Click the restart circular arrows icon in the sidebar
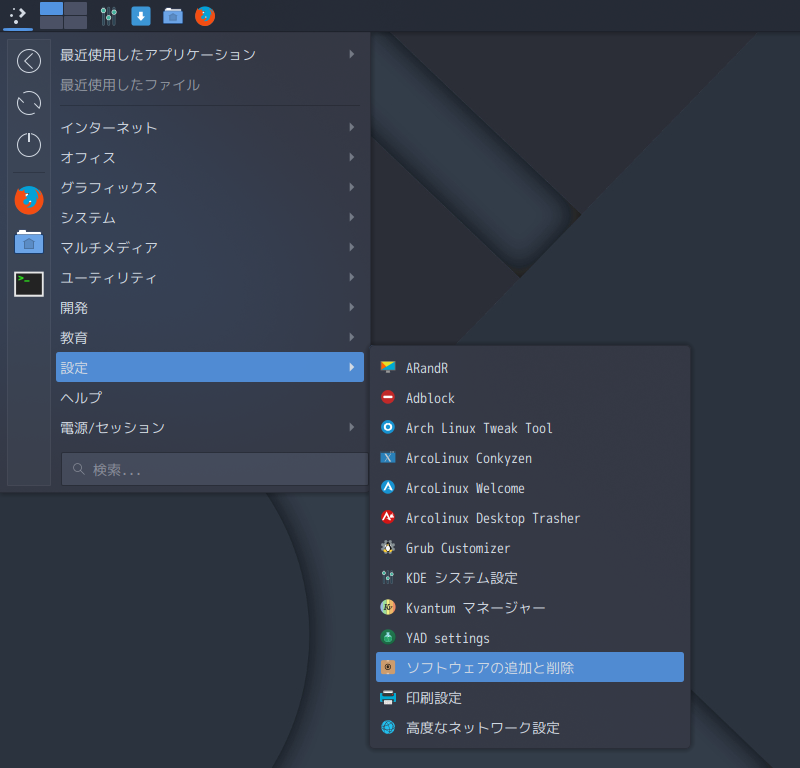Screen dimensions: 800x768 click(x=29, y=103)
